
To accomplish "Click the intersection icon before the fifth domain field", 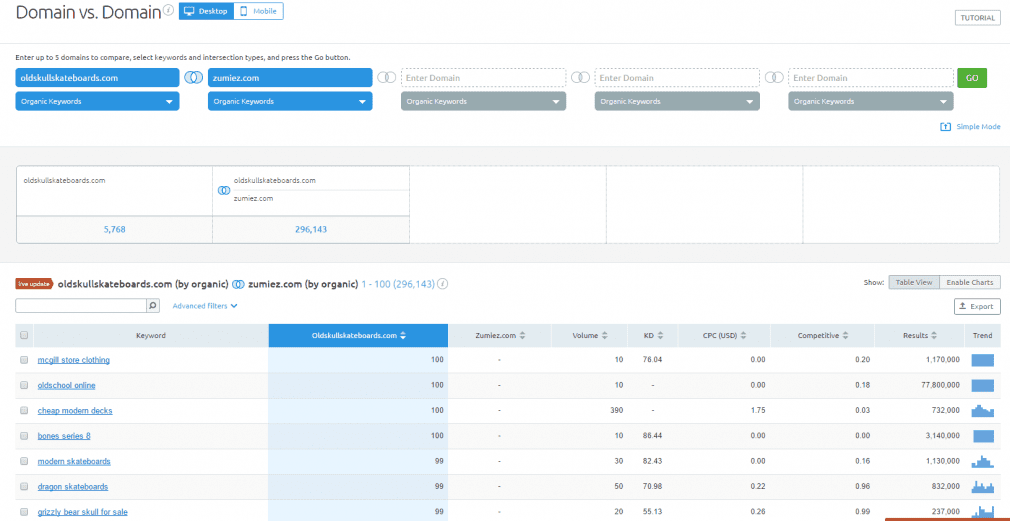I will pos(774,77).
